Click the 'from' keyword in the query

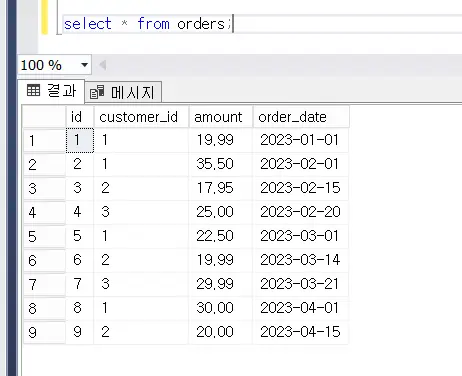pyautogui.click(x=154, y=24)
